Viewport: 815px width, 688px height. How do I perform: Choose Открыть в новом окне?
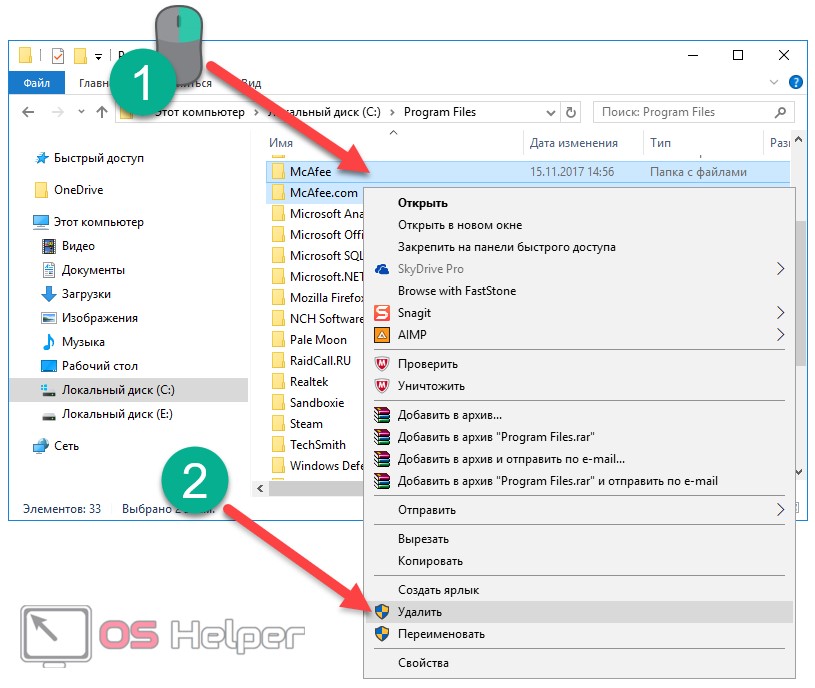click(579, 225)
